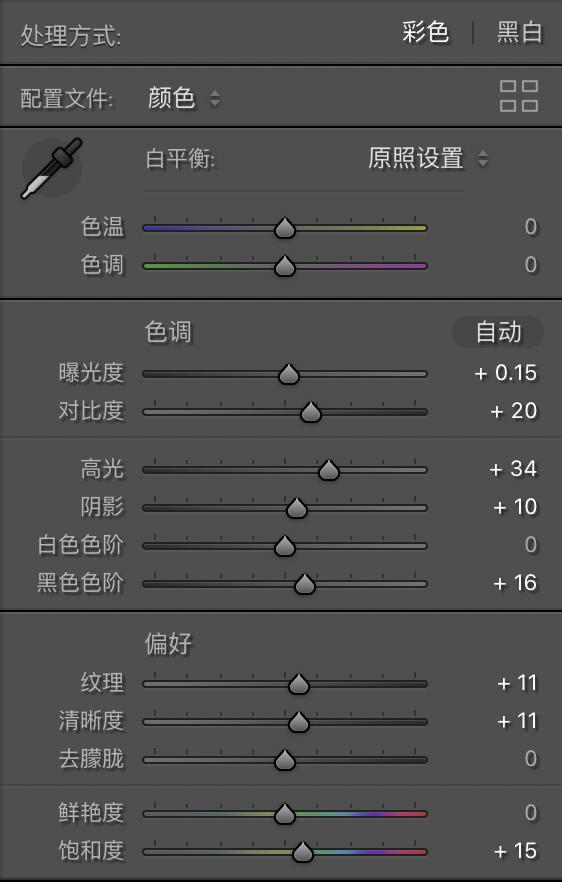Switch treatment to 黑白 black and white
This screenshot has height=882, width=562.
[x=519, y=32]
